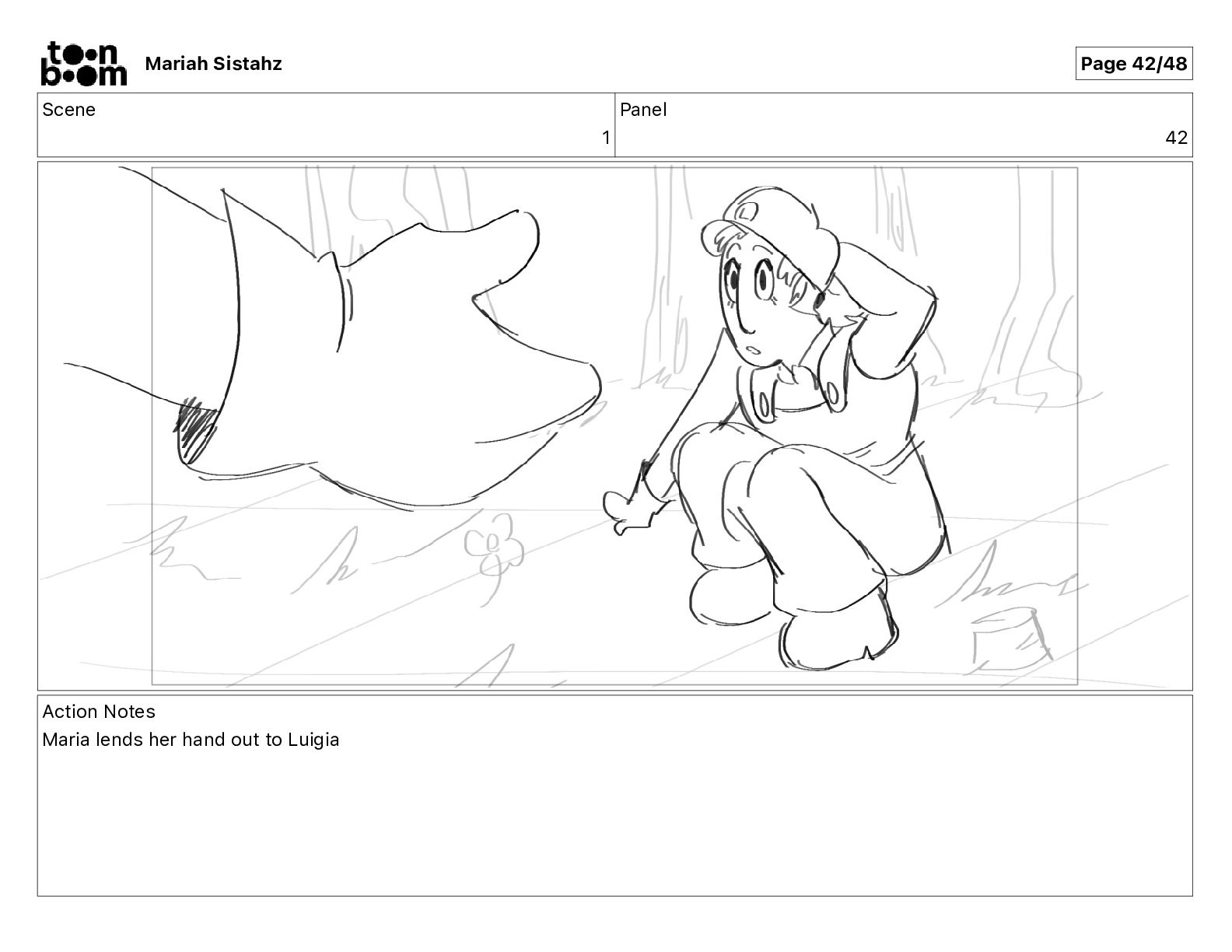The height and width of the screenshot is (952, 1232).
Task: Click the panel number '42'
Action: (1177, 138)
